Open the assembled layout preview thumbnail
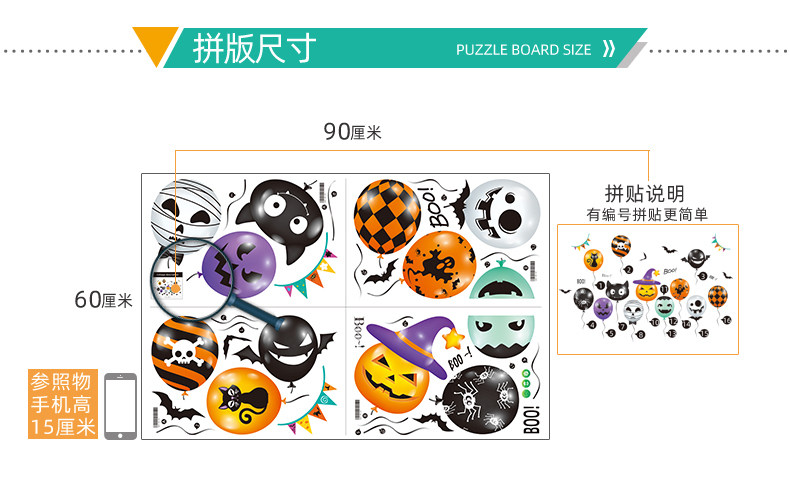 648,290
